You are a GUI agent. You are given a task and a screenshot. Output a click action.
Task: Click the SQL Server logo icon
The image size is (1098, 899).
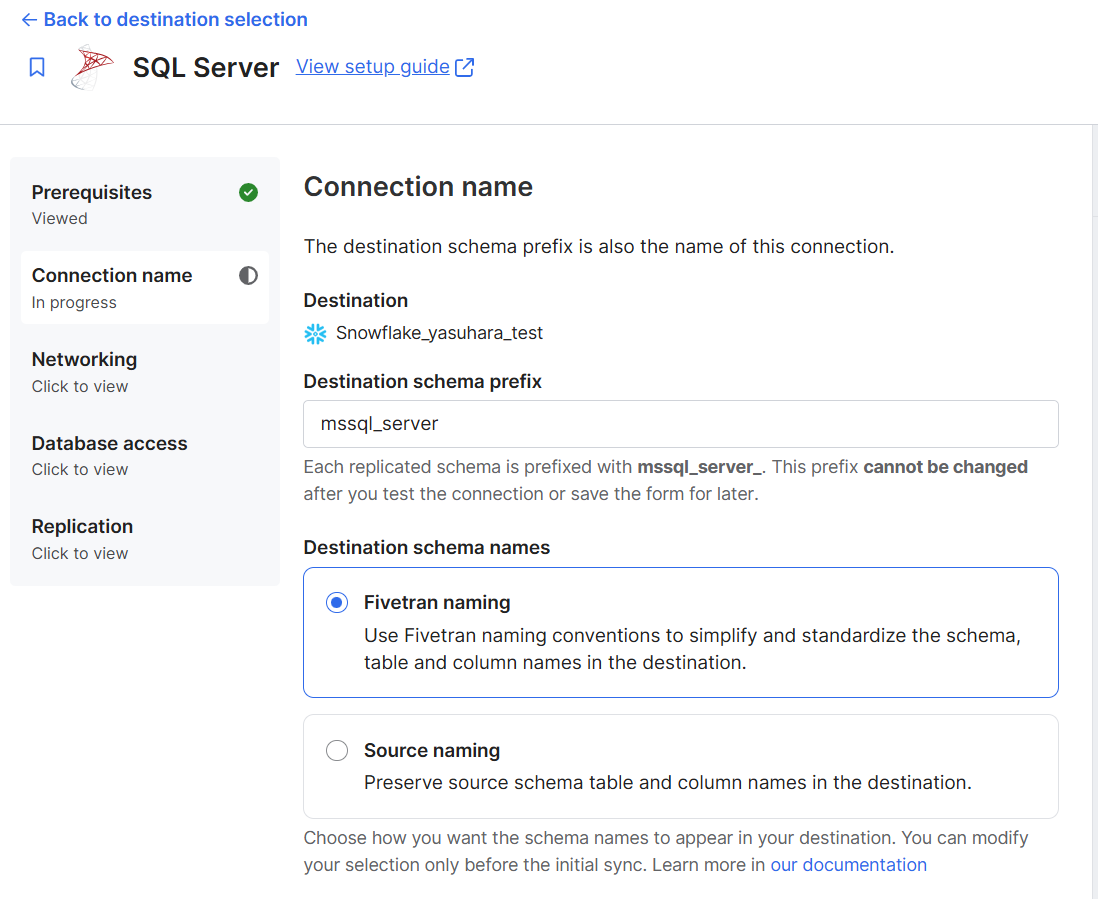[92, 67]
